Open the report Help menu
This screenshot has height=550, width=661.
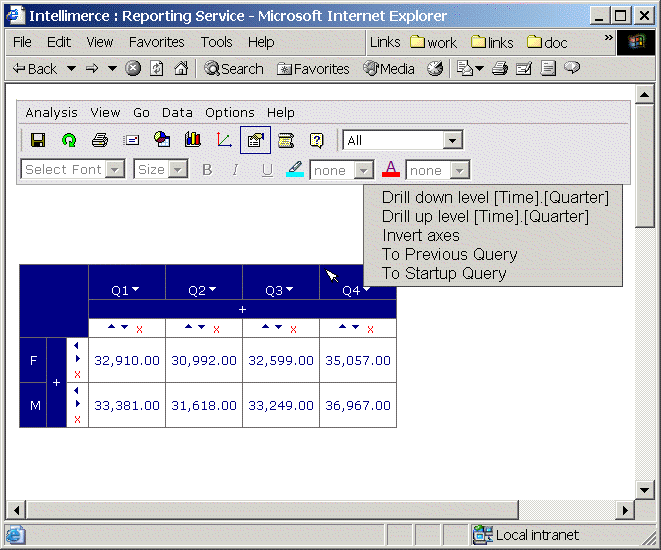coord(281,113)
